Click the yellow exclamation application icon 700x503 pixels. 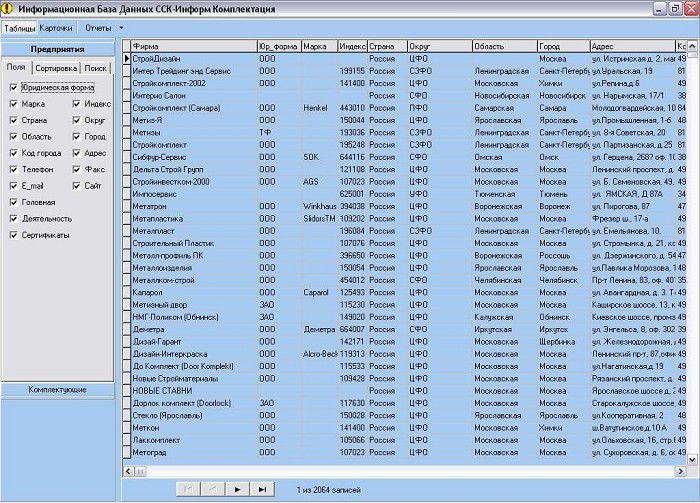[x=7, y=8]
